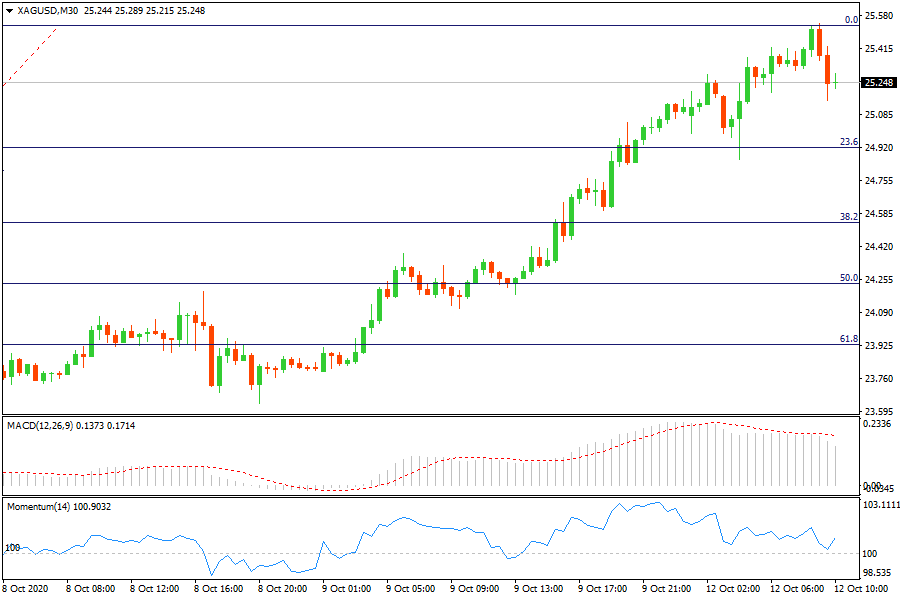Select the 23.6 Fibonacci retracement line

(x=400, y=148)
